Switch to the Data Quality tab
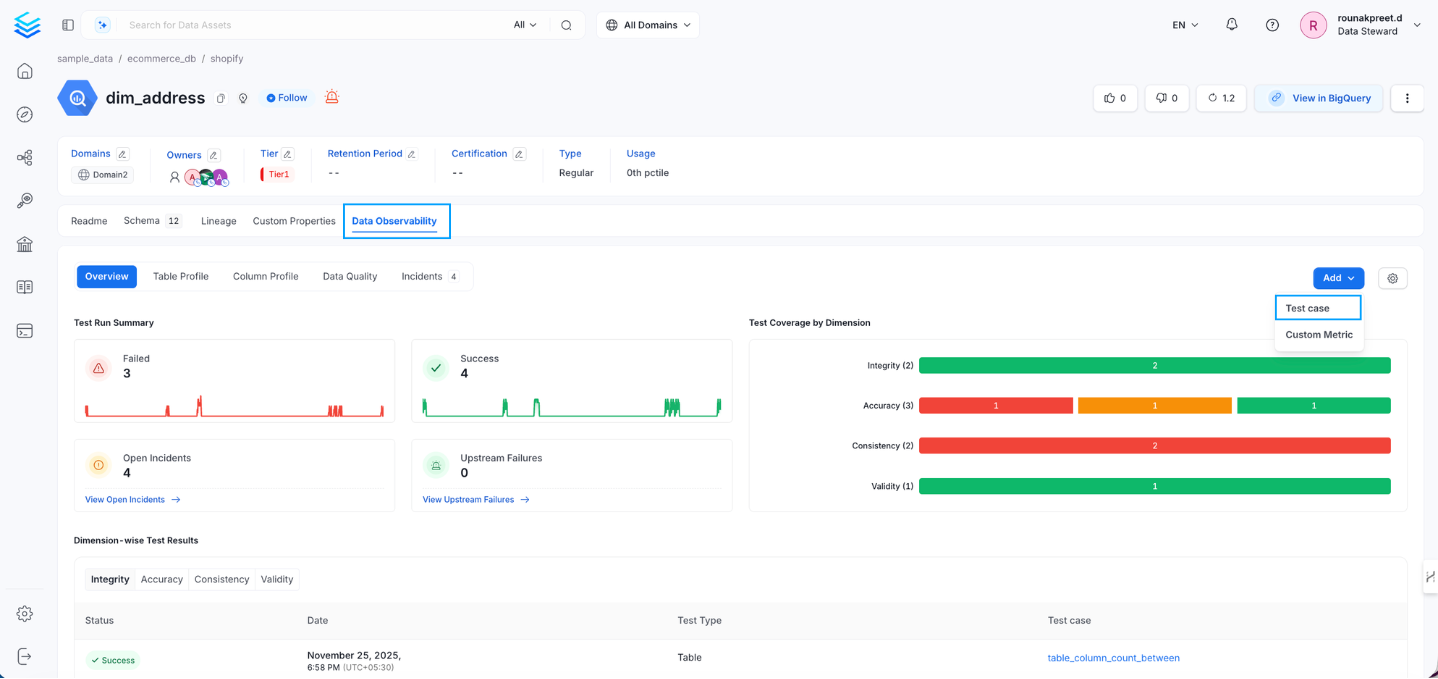The width and height of the screenshot is (1438, 679). [349, 276]
